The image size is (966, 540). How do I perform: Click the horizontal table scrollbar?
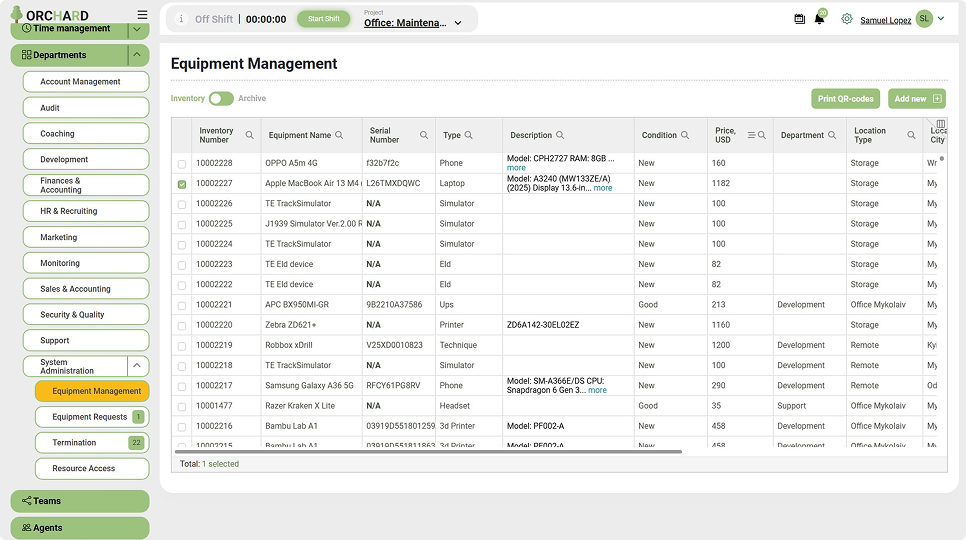pos(429,452)
